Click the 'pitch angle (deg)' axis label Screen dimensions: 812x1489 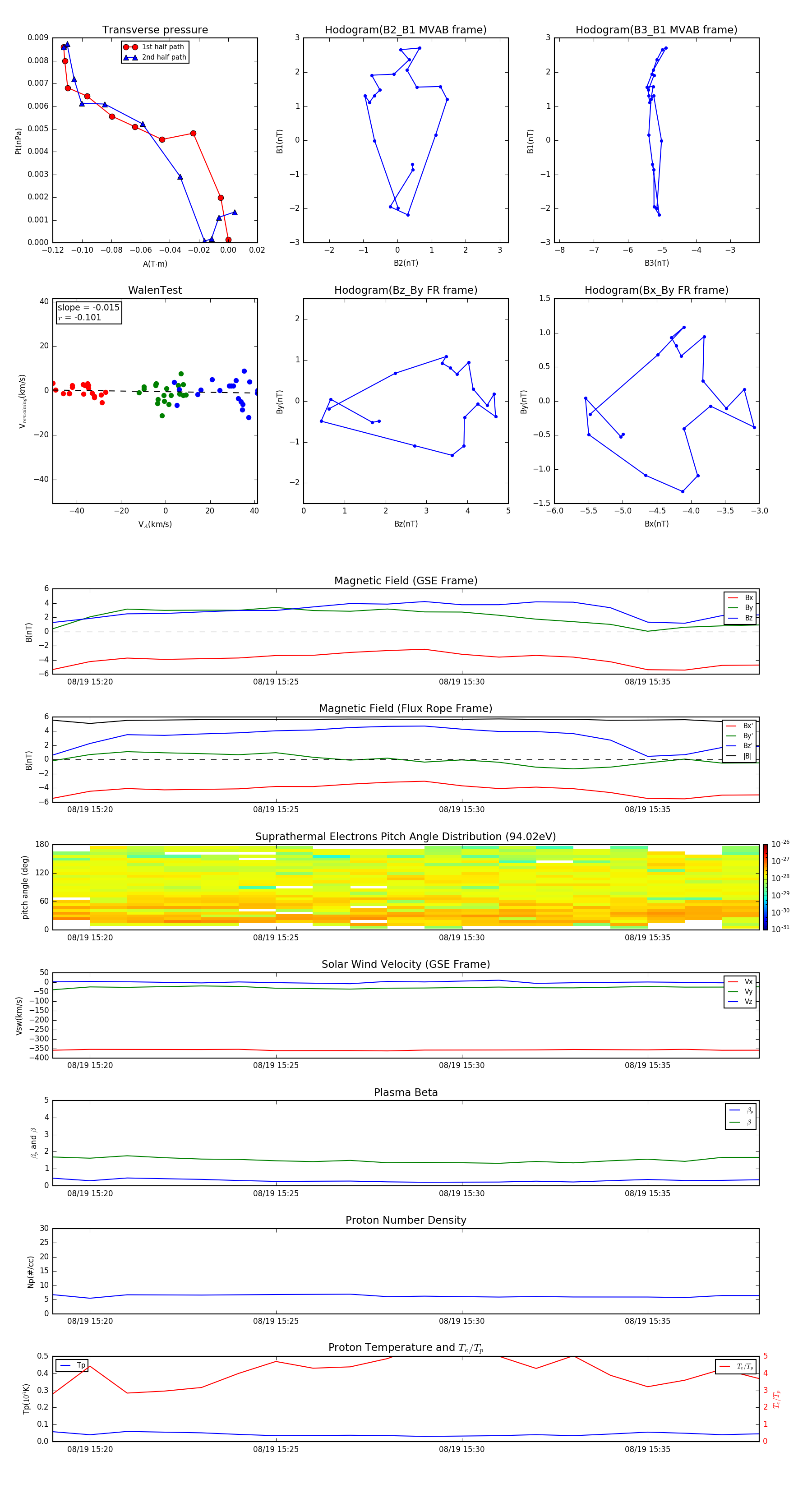click(25, 887)
